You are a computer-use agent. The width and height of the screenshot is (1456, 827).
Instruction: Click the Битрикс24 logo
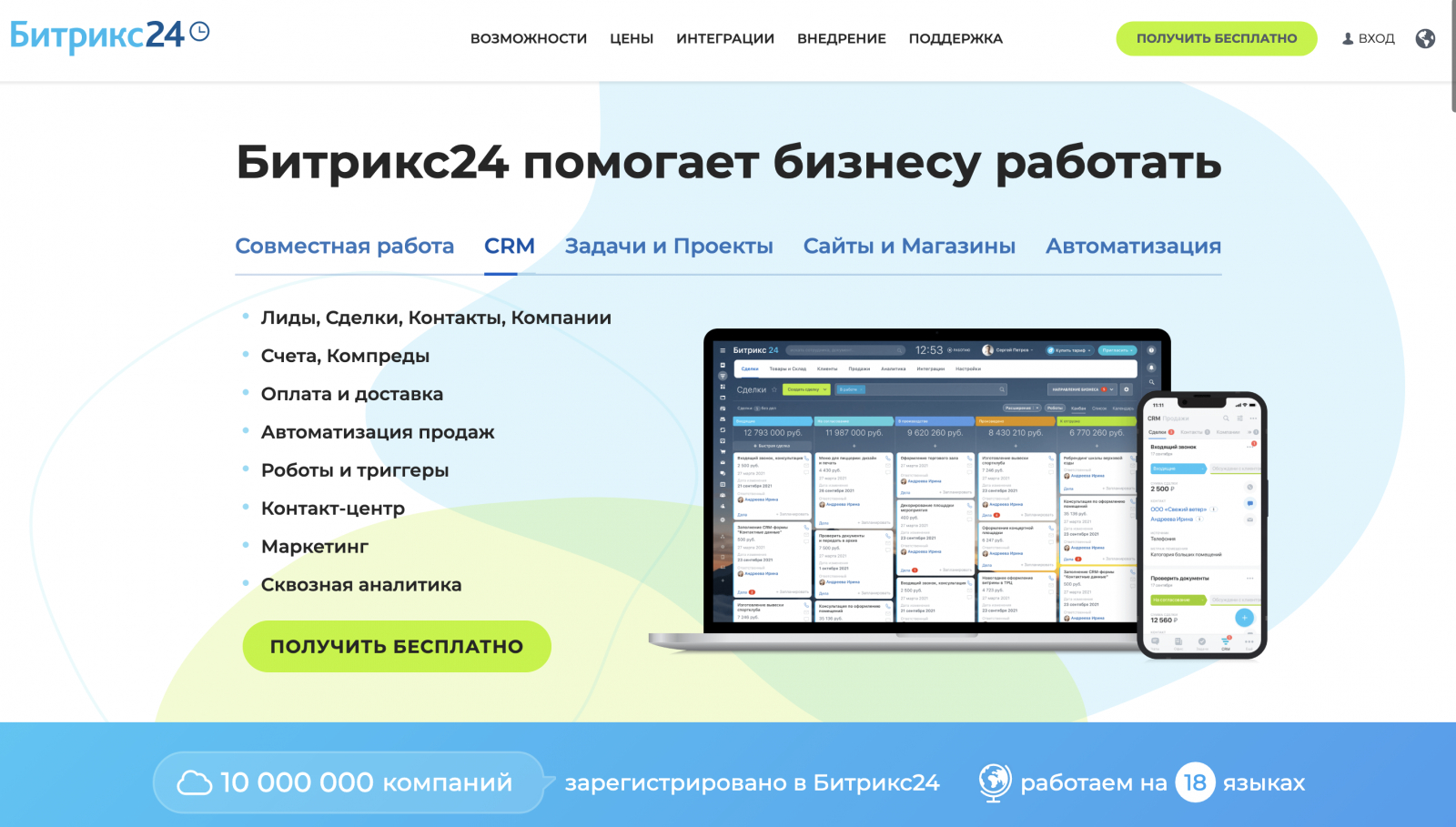(x=109, y=36)
